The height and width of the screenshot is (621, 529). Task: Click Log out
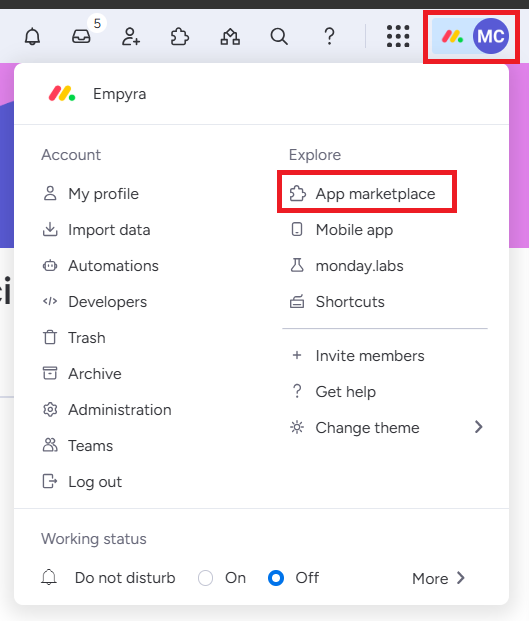pos(82,482)
